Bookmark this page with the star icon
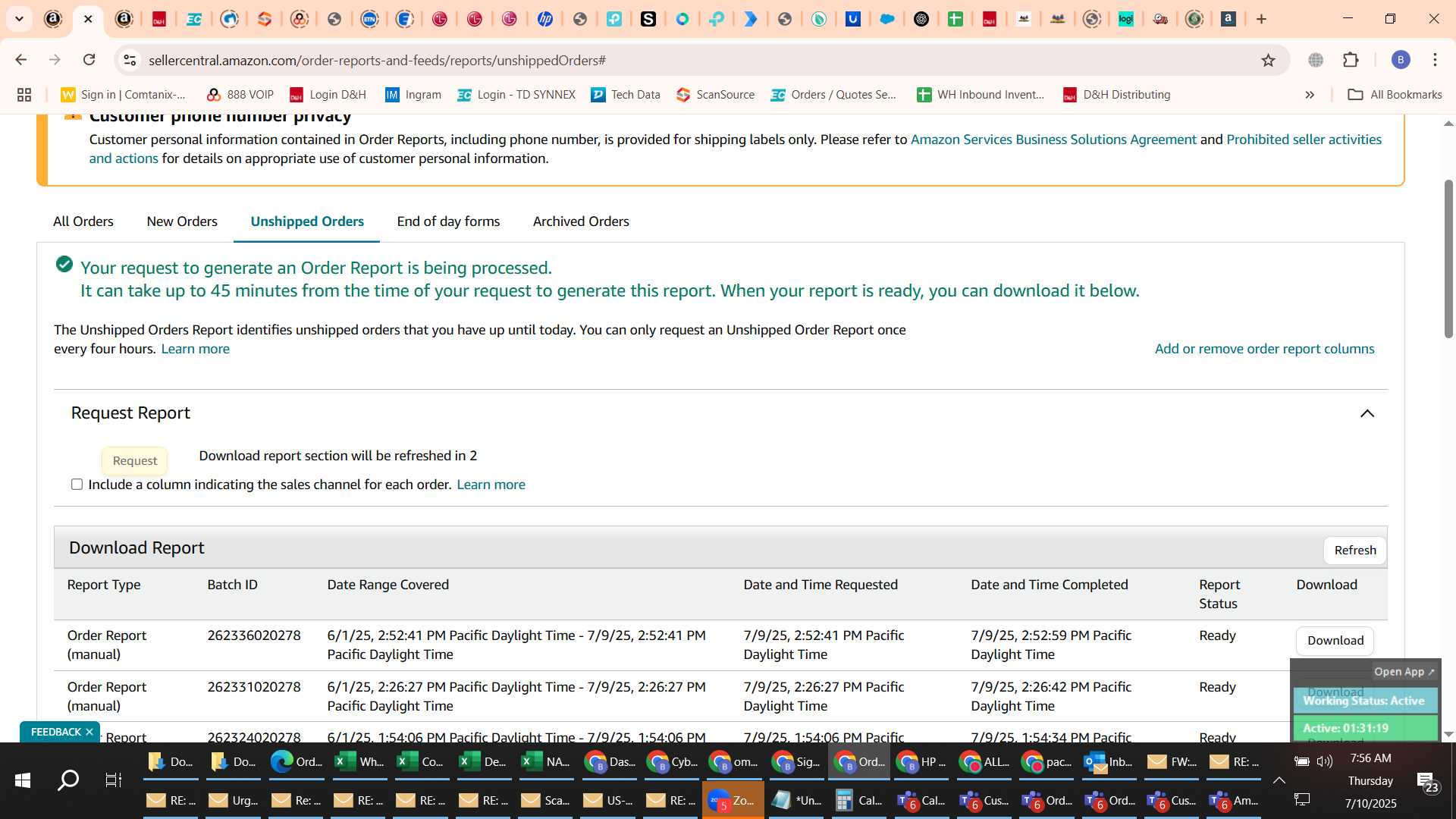Image resolution: width=1456 pixels, height=819 pixels. click(x=1268, y=60)
